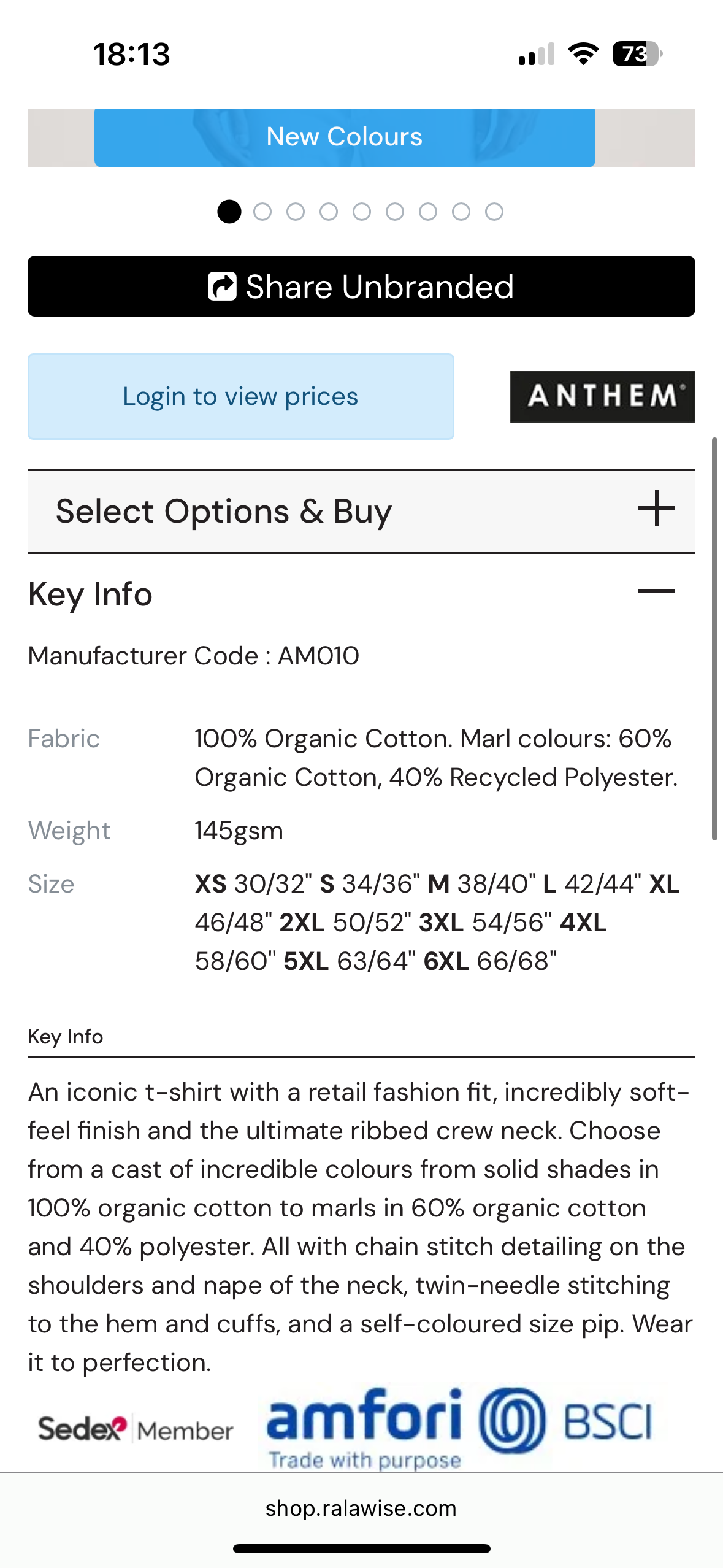Click the Login to view prices button
723x1568 pixels.
[x=240, y=396]
